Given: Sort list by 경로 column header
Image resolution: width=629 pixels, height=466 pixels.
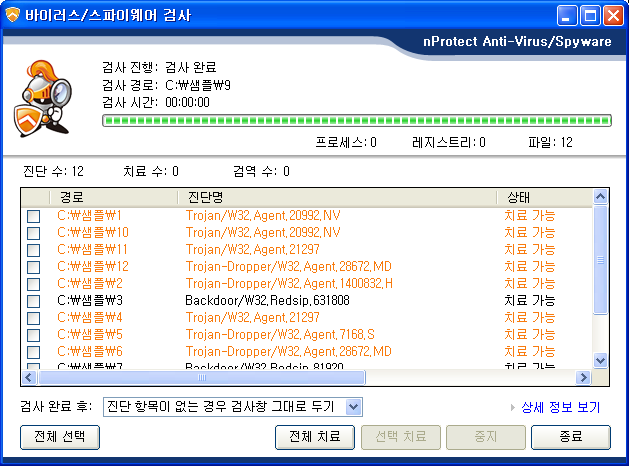Looking at the screenshot, I should pyautogui.click(x=114, y=197).
